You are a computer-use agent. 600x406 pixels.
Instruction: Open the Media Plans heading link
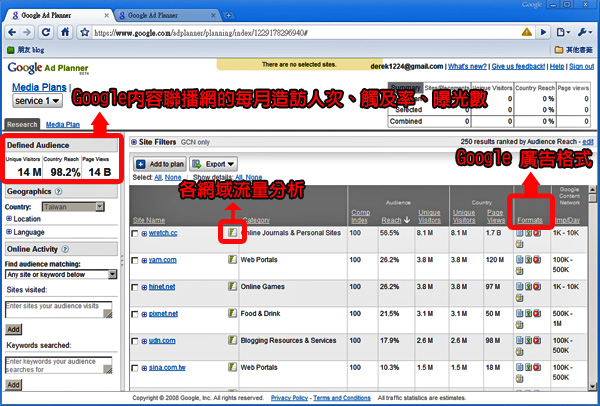tap(39, 87)
